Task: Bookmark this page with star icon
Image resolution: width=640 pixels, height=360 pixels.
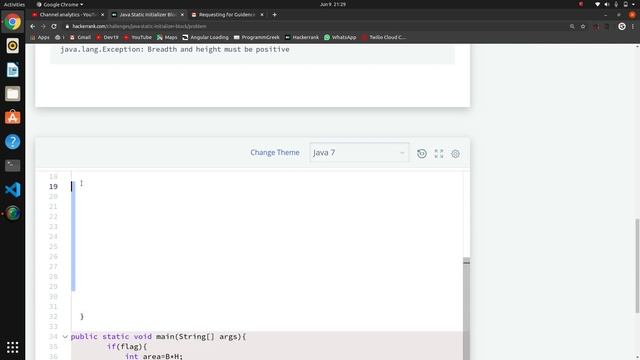Action: (x=583, y=26)
